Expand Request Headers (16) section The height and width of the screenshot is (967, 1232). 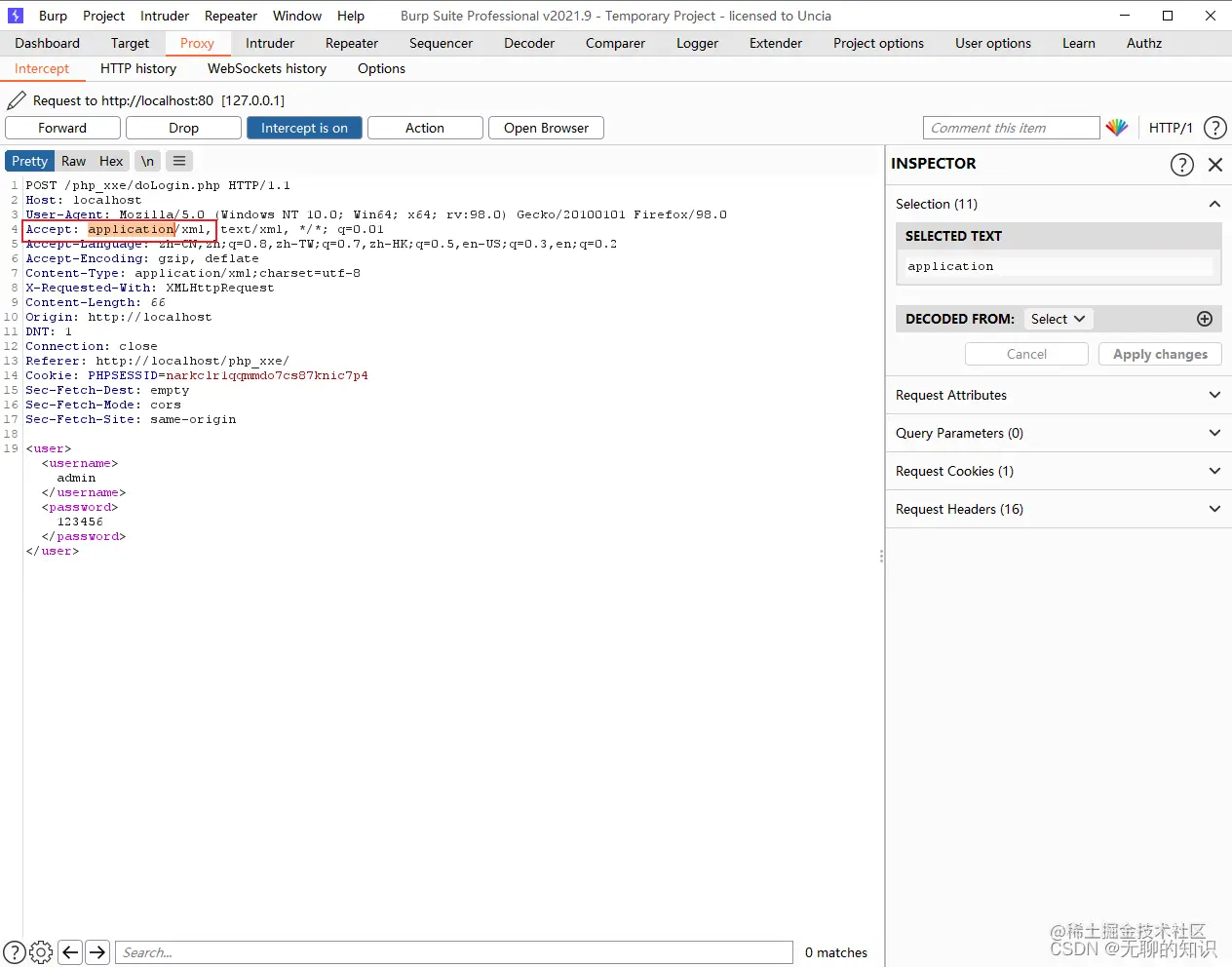coord(1058,509)
